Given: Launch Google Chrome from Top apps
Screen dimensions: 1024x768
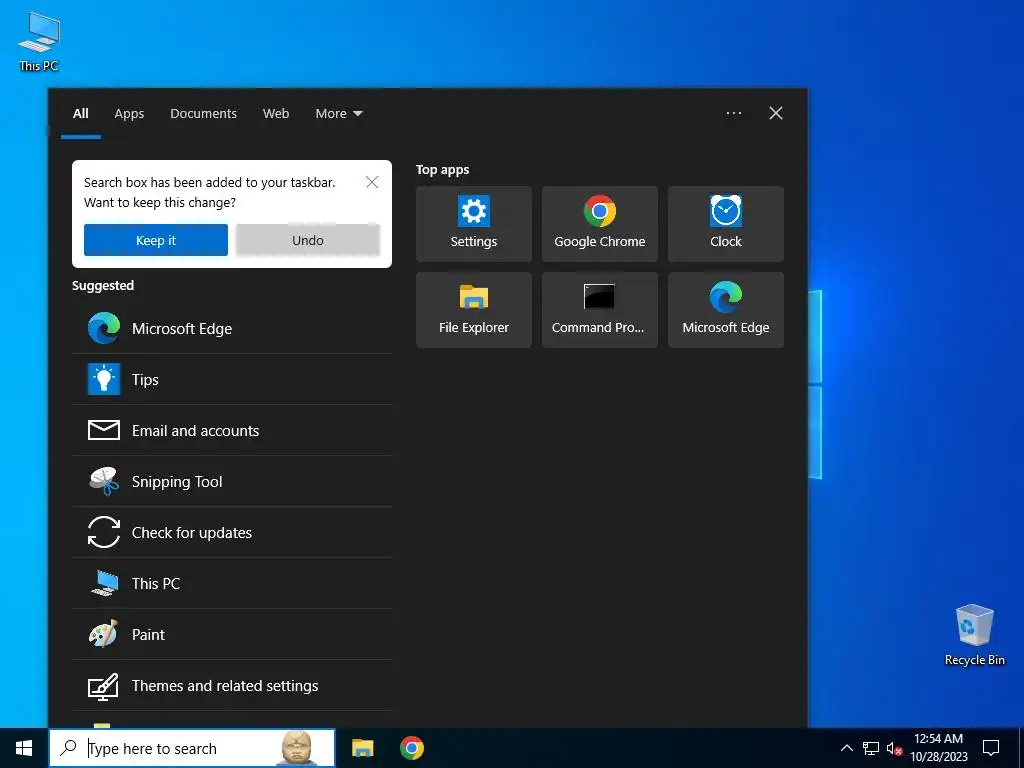Looking at the screenshot, I should pos(600,224).
